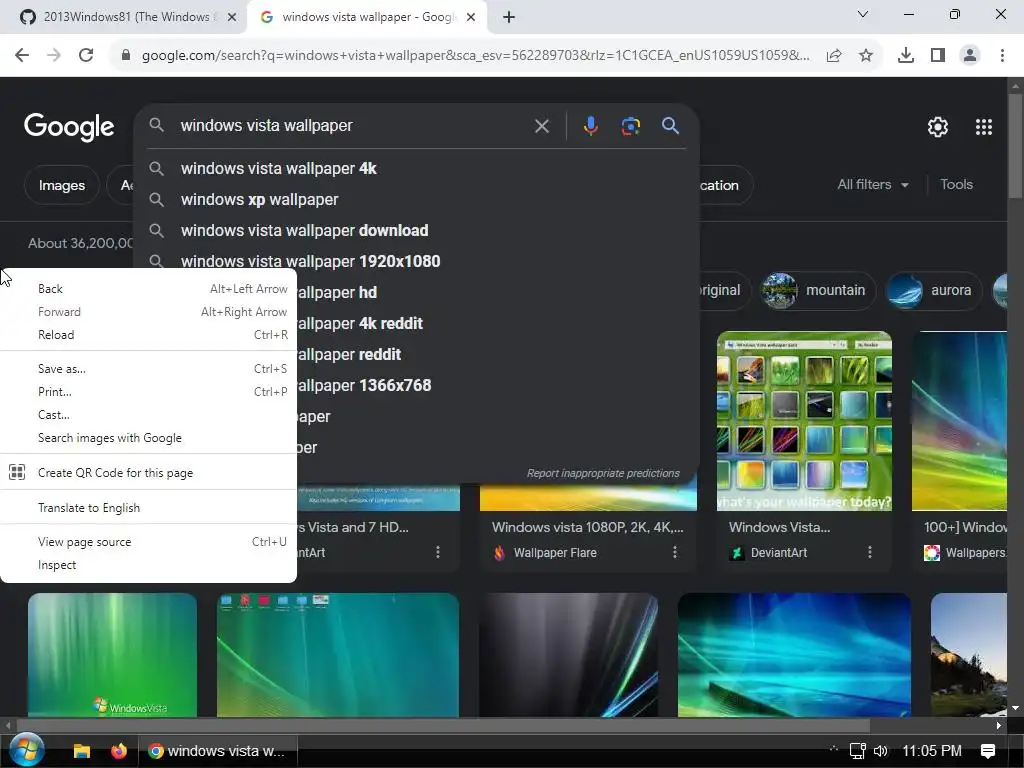Open the Google apps grid
The height and width of the screenshot is (768, 1024).
pos(984,127)
